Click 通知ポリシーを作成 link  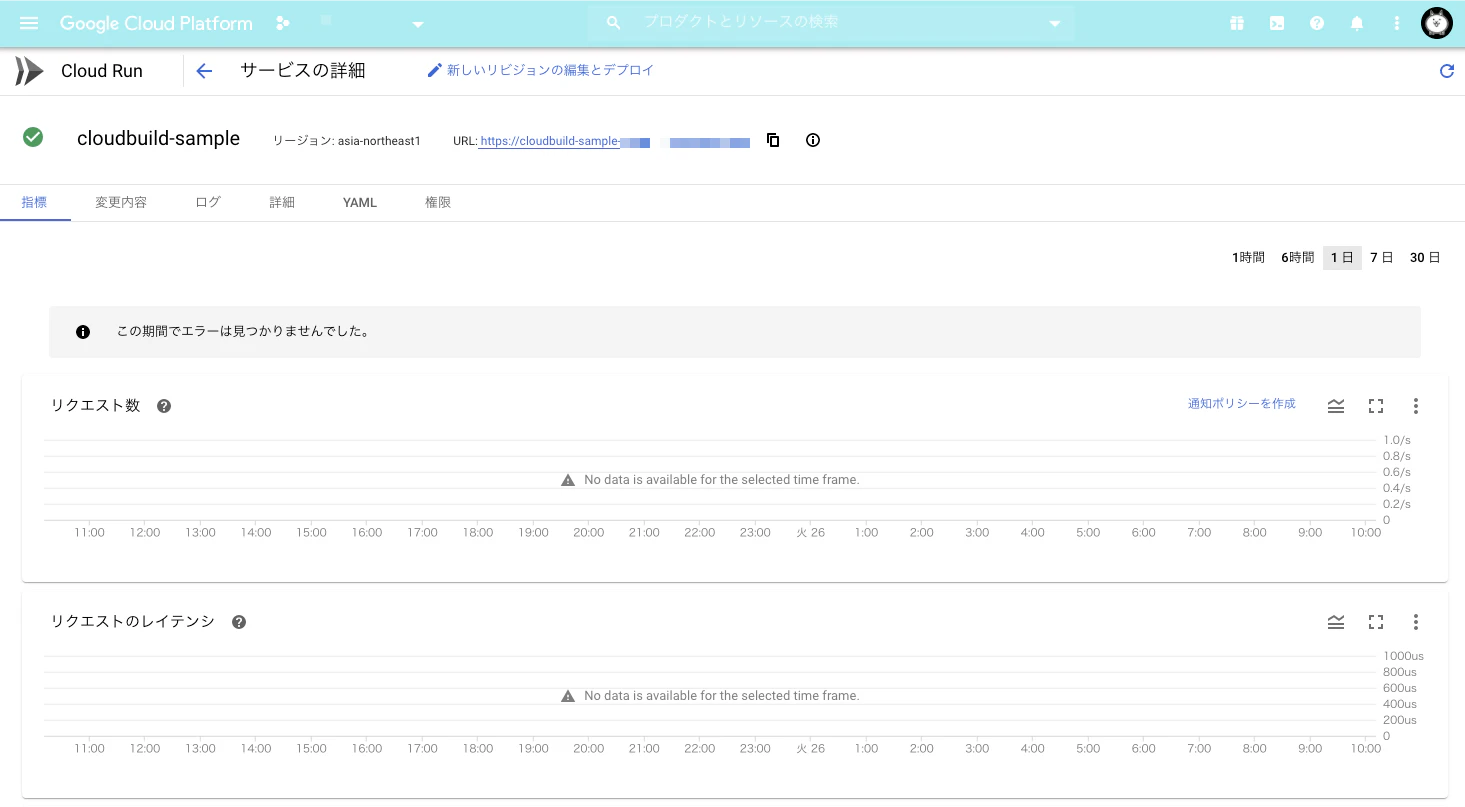point(1241,404)
